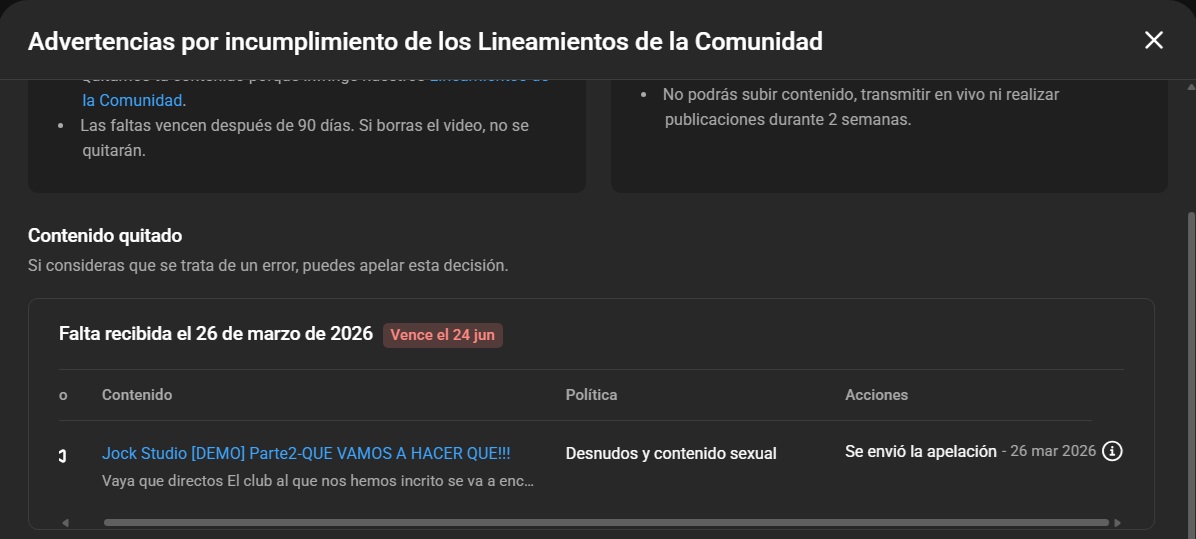The width and height of the screenshot is (1196, 539).
Task: Click the horizontal scrollbar thumb in the table
Action: click(x=606, y=523)
